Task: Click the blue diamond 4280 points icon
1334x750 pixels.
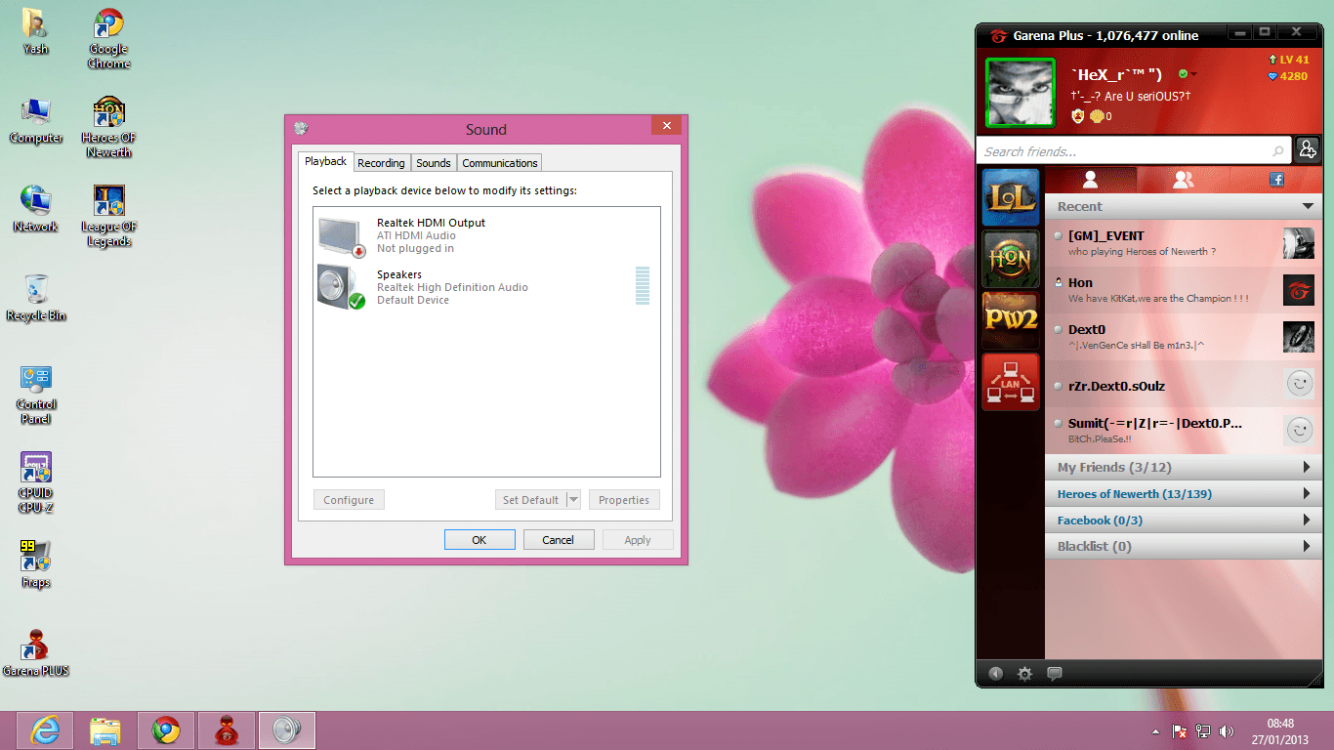Action: 1273,76
